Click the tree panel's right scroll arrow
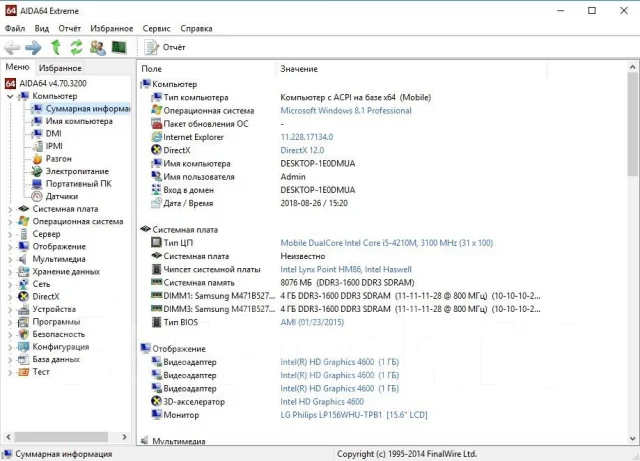This screenshot has height=461, width=640. click(124, 437)
